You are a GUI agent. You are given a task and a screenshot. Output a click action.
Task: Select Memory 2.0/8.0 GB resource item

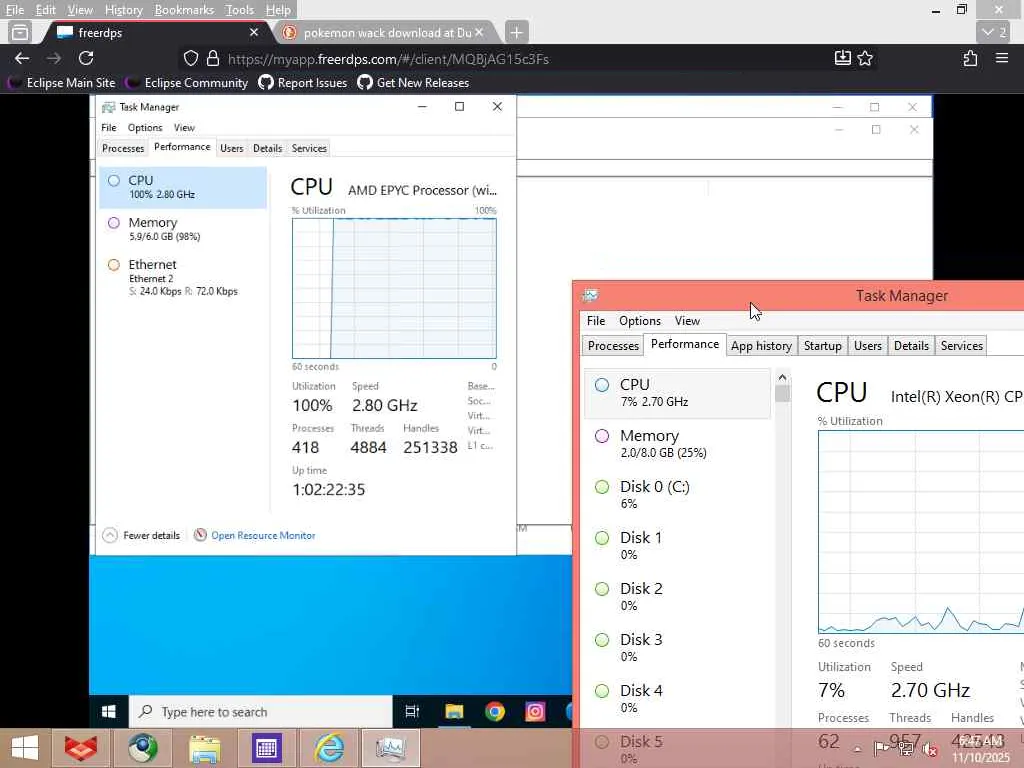point(678,444)
